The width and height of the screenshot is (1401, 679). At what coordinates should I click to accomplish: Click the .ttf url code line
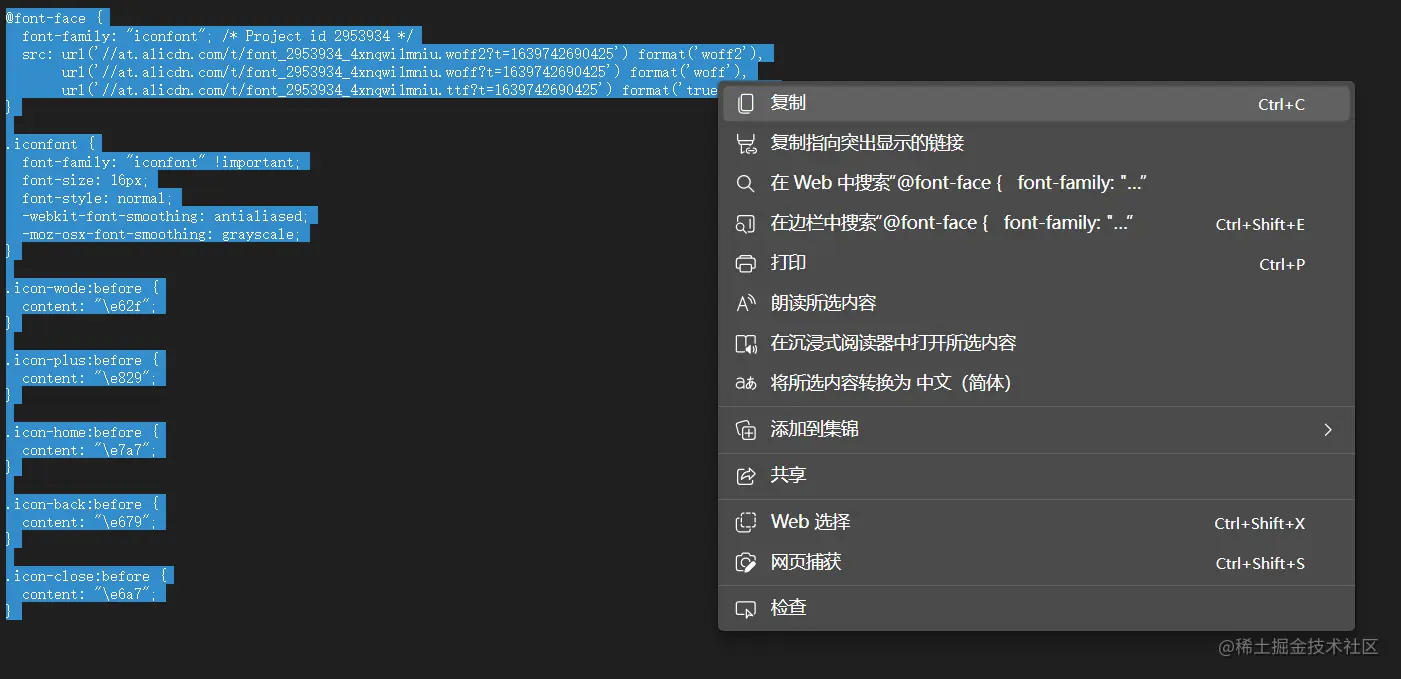[389, 90]
